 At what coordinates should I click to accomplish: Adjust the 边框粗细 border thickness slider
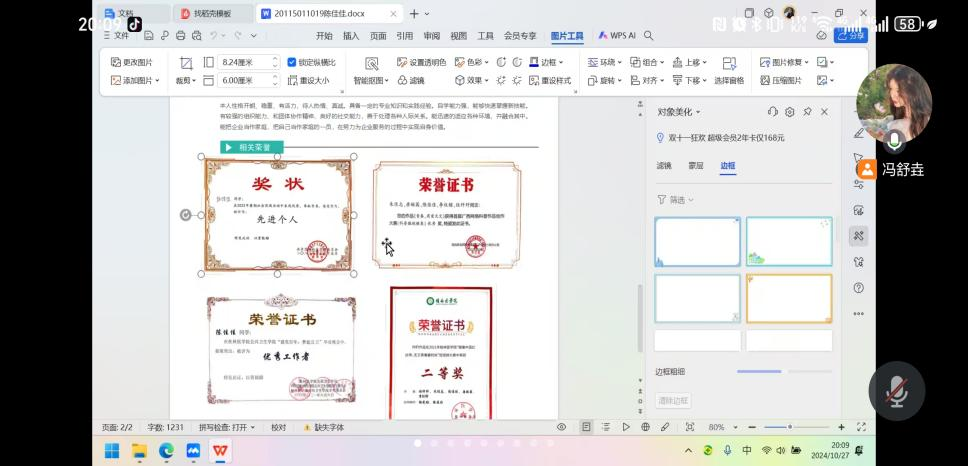point(760,372)
